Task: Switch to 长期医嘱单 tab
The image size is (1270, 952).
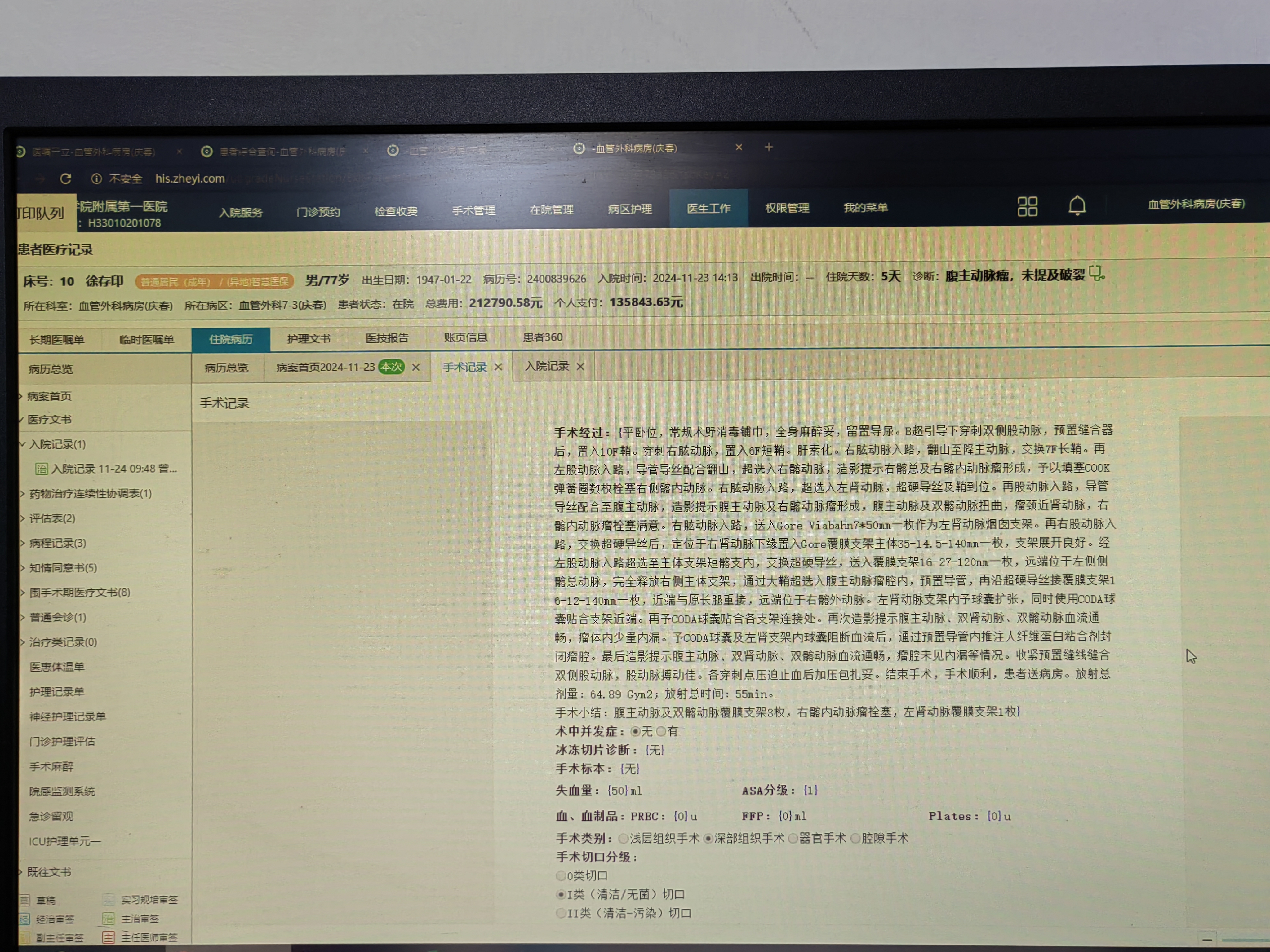Action: (57, 340)
